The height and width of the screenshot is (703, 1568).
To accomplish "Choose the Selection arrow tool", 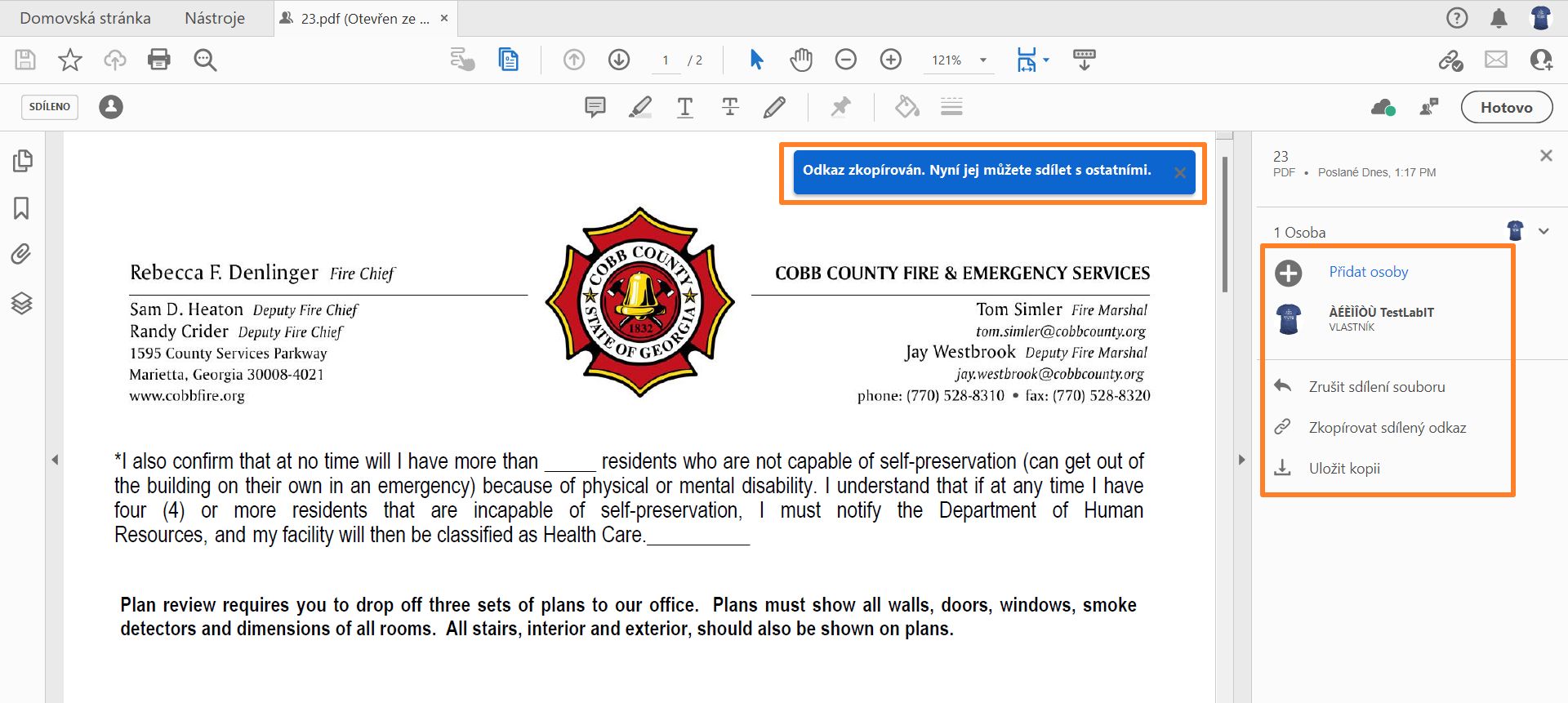I will click(756, 60).
